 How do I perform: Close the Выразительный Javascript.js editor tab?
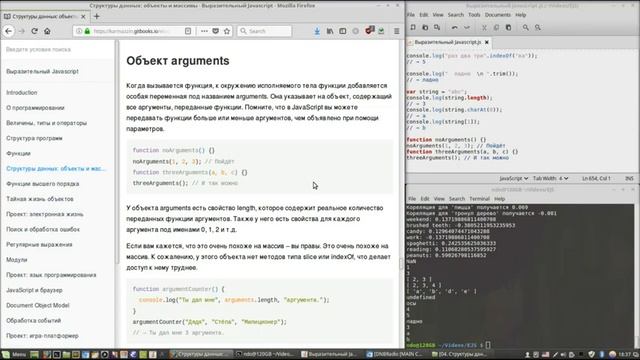coord(487,42)
